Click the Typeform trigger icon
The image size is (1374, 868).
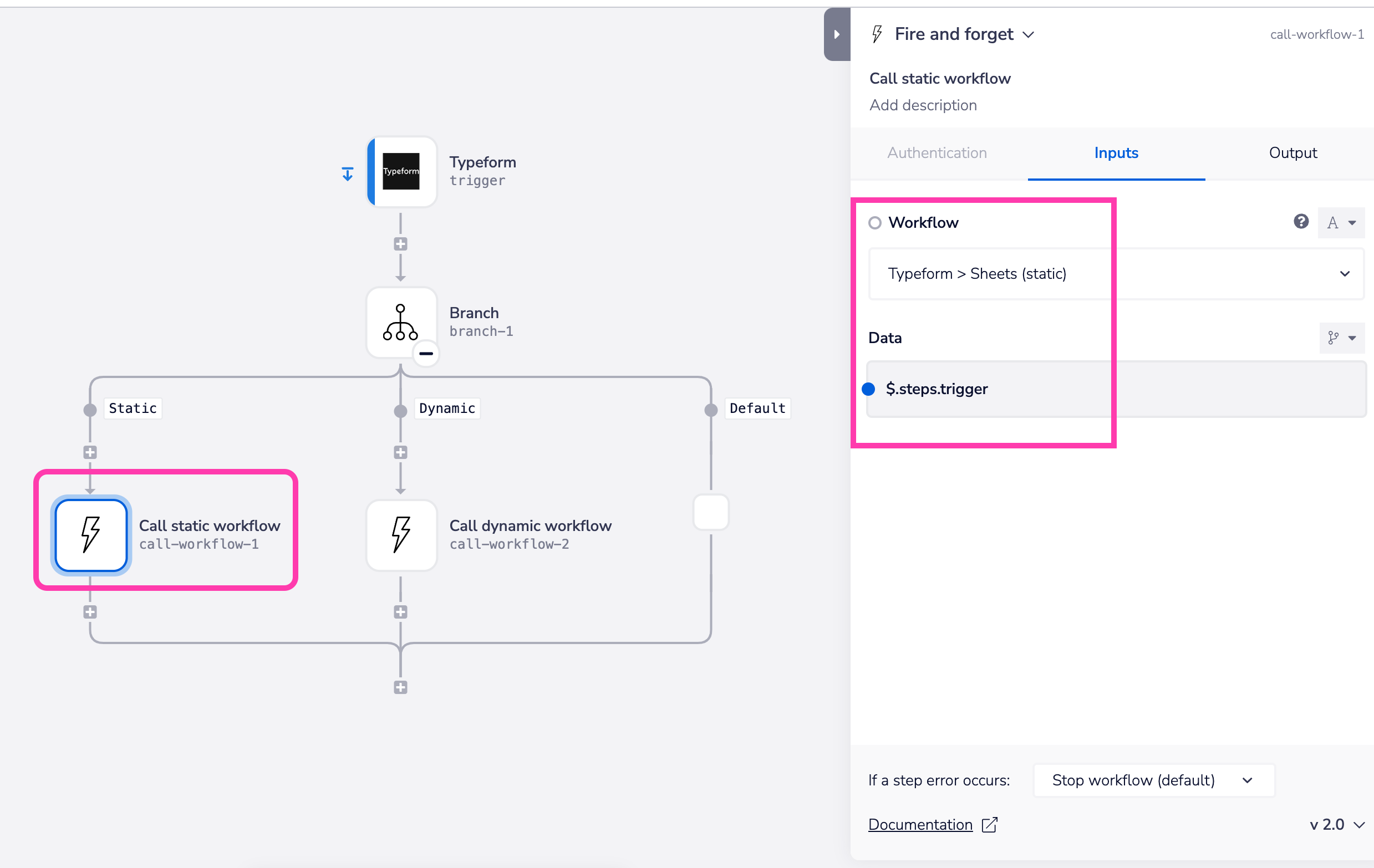tap(400, 172)
